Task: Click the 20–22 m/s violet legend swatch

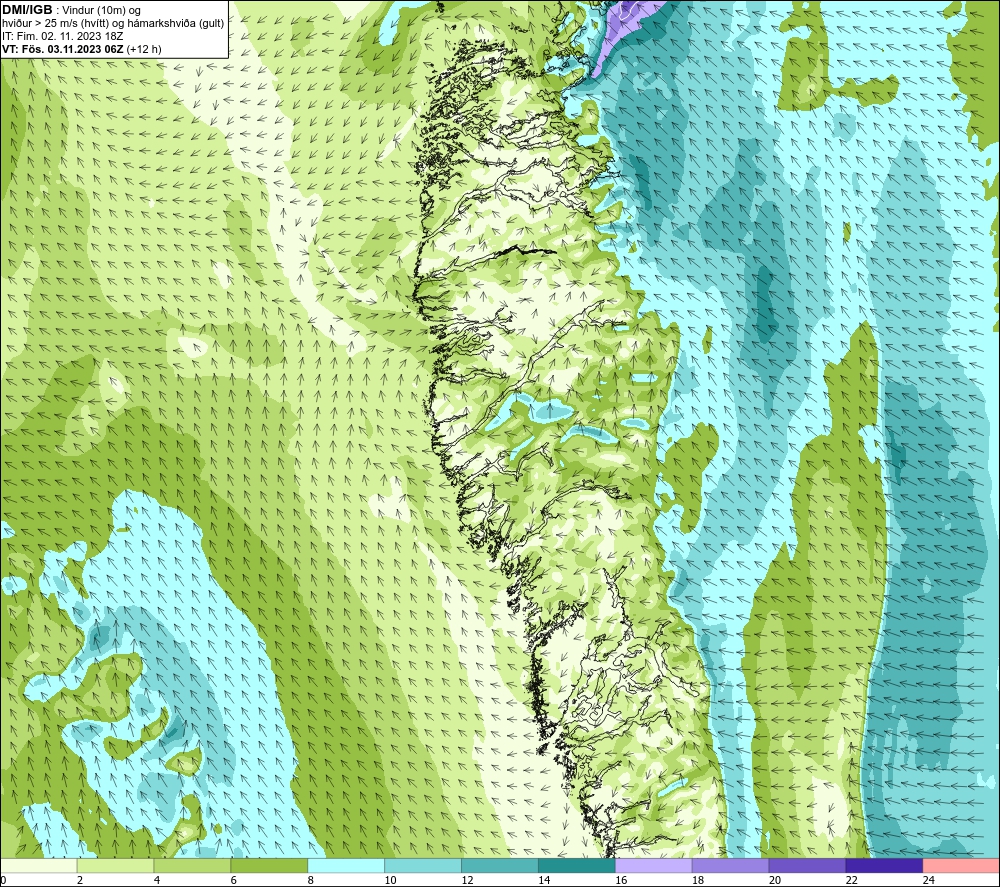Action: [807, 866]
